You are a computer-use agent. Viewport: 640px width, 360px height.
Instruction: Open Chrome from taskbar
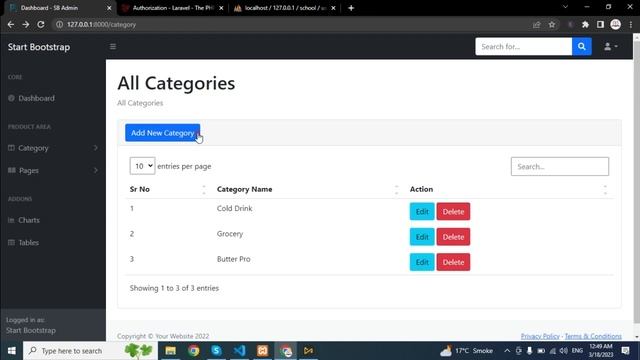pos(193,351)
